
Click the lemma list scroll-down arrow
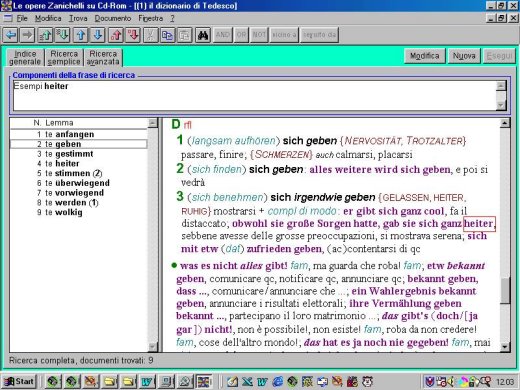[x=152, y=347]
